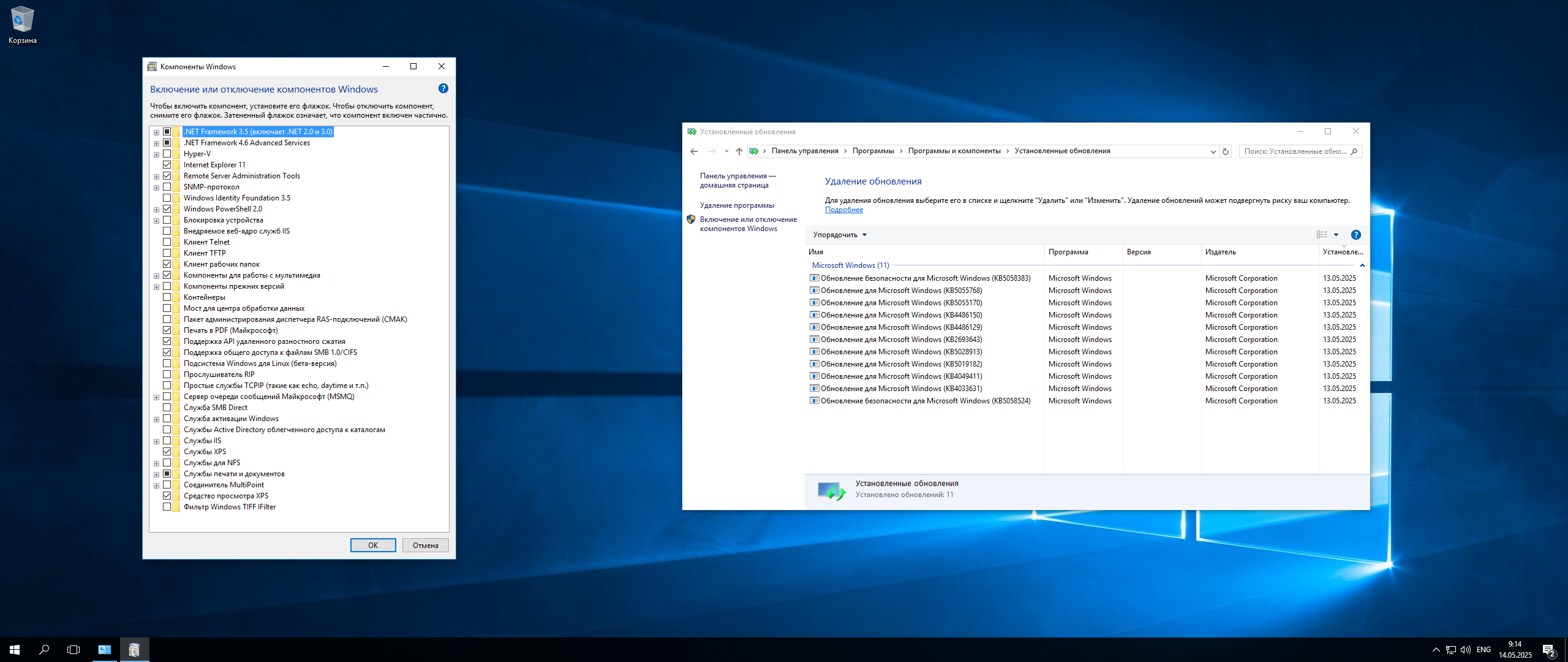Click the folder icon for Службы IIS

click(176, 441)
